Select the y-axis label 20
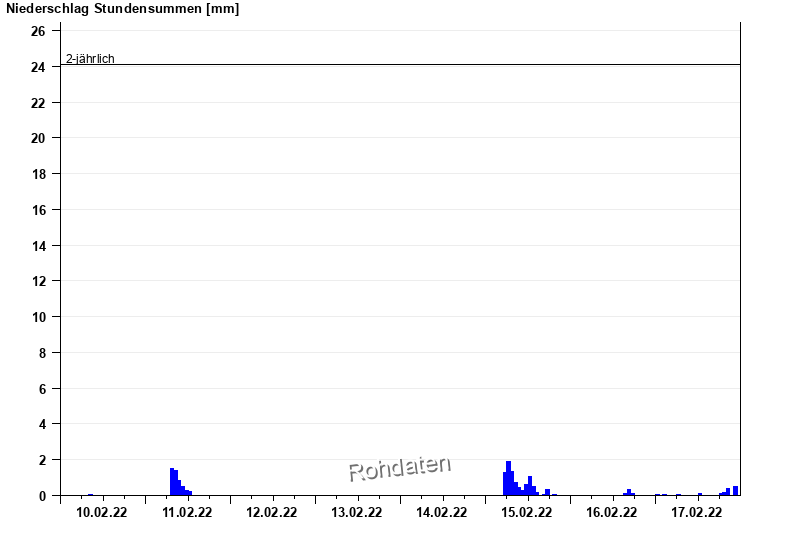Screen dimensions: 800x550 pos(38,138)
